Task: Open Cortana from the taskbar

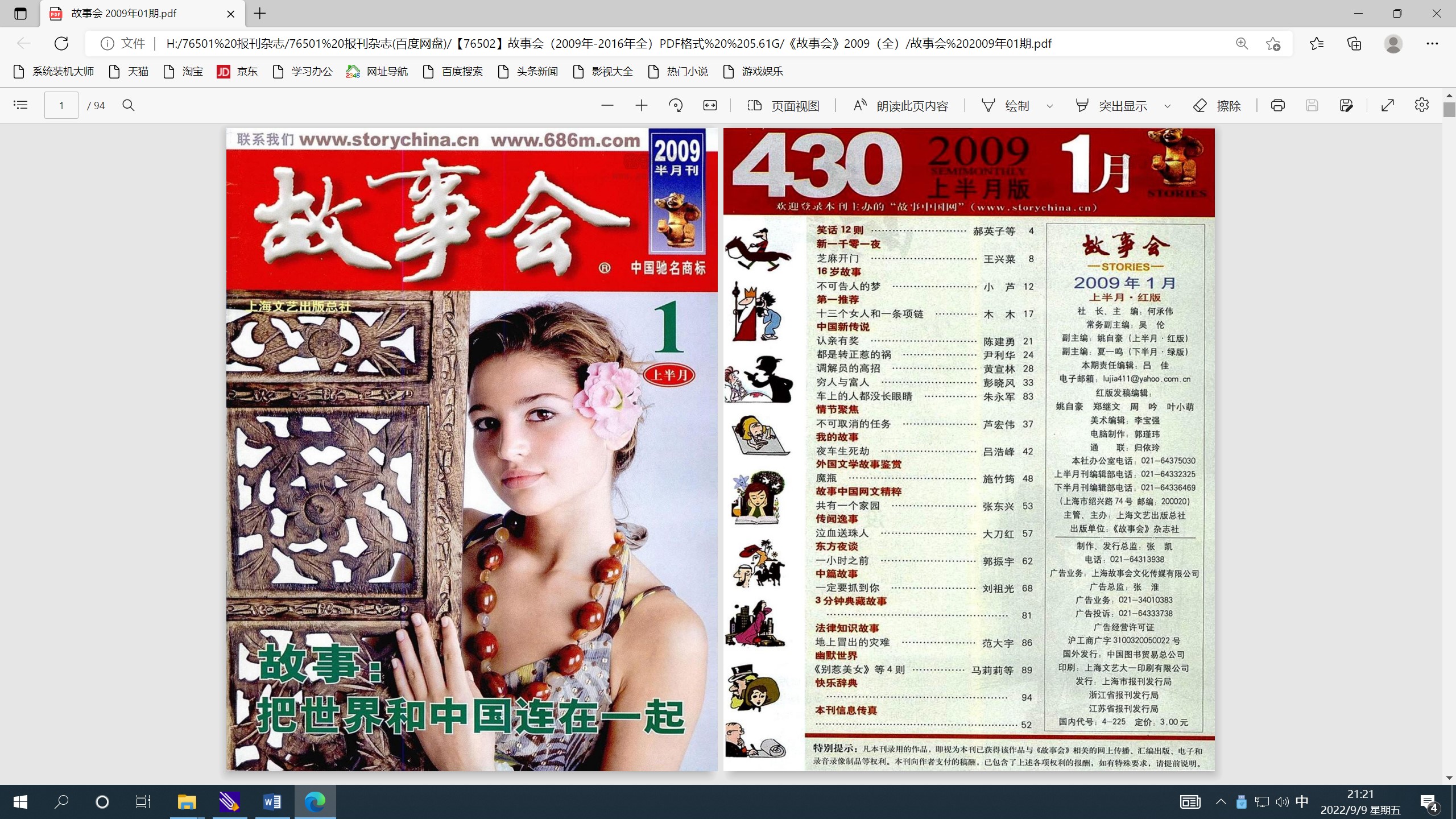Action: 102,802
